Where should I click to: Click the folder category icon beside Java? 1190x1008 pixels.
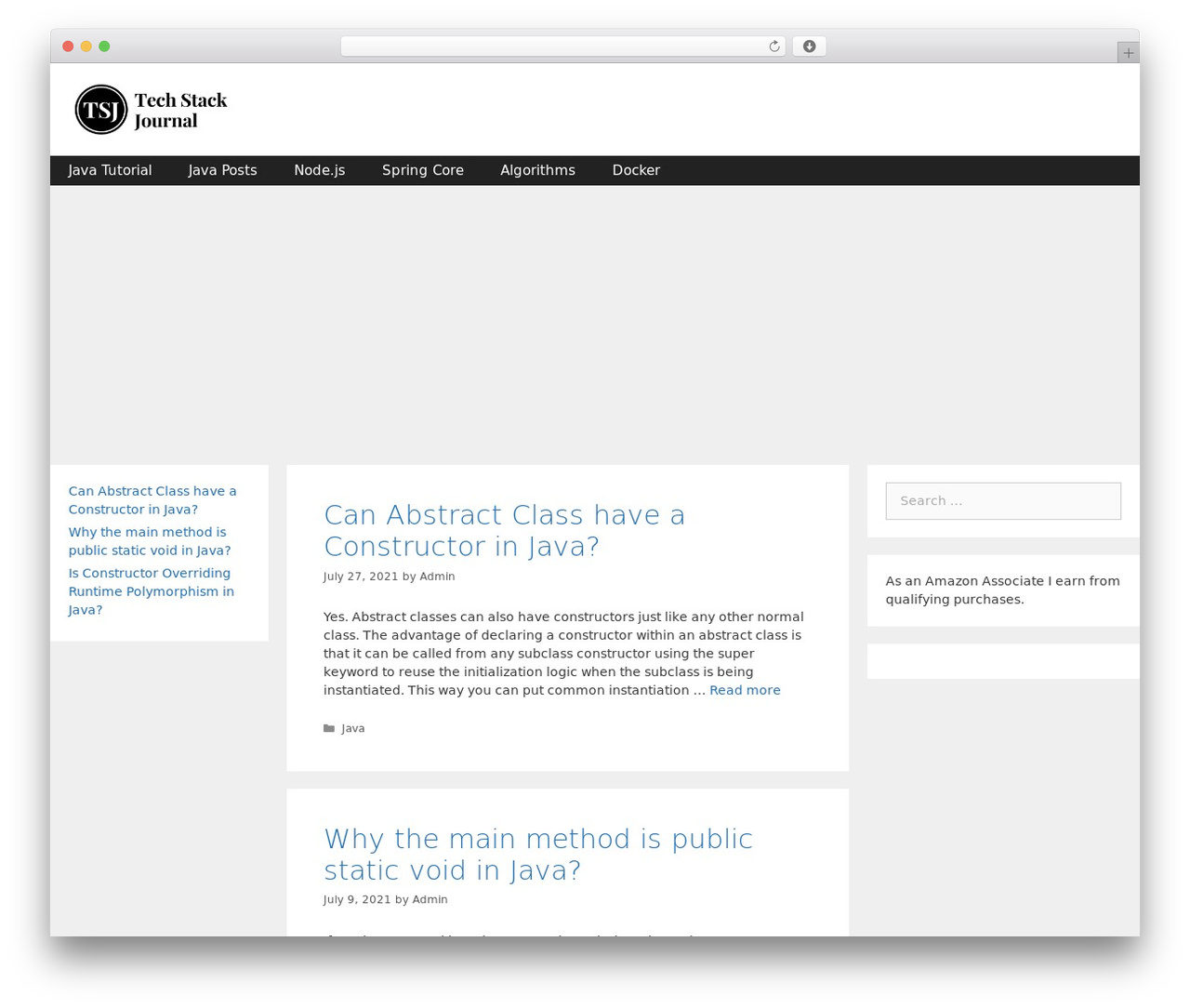329,728
